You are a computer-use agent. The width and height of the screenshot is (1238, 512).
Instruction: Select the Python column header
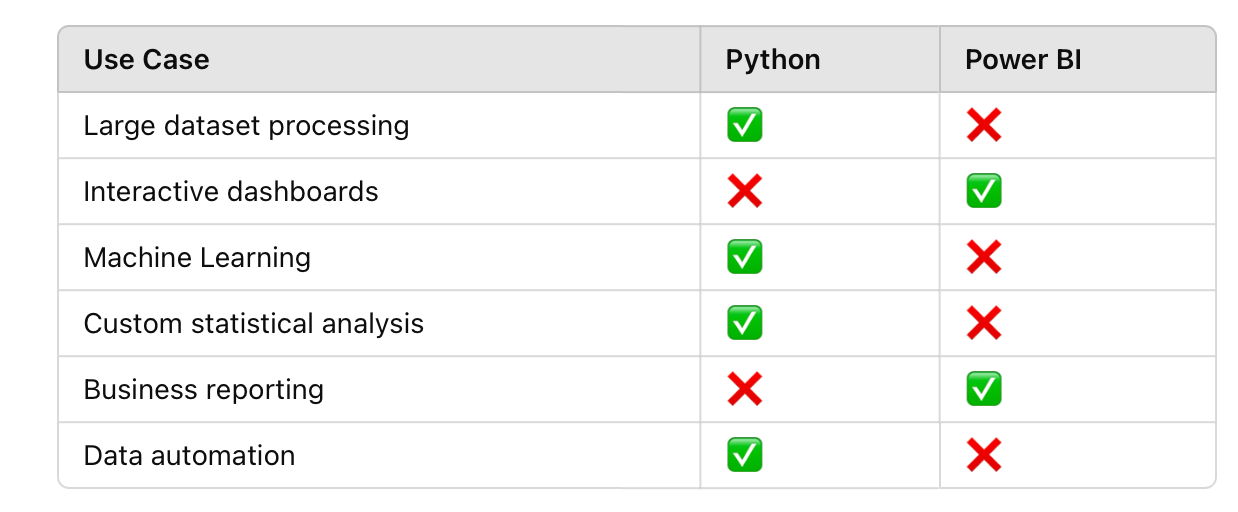(x=773, y=60)
